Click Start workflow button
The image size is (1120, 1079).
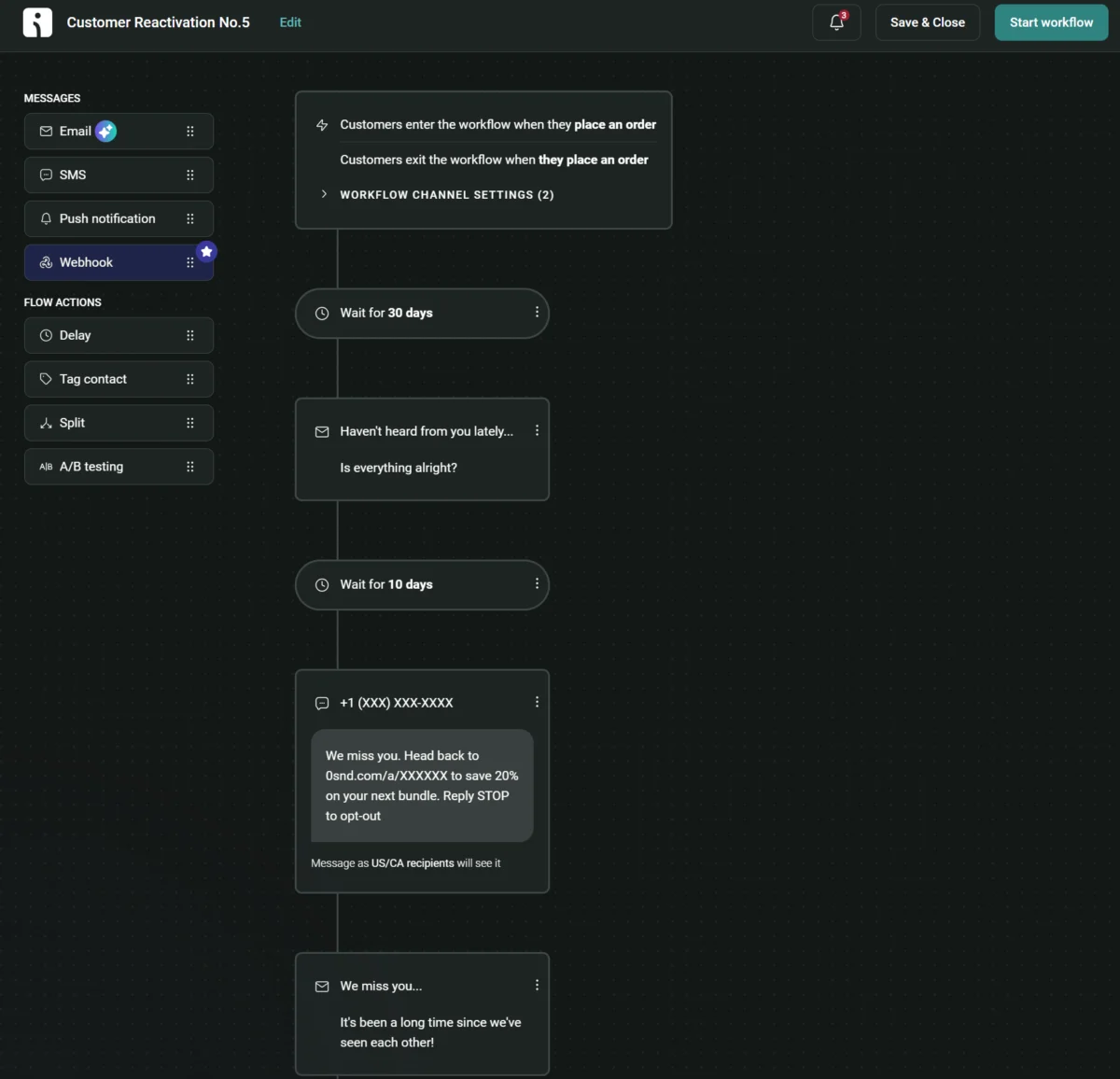click(1051, 22)
